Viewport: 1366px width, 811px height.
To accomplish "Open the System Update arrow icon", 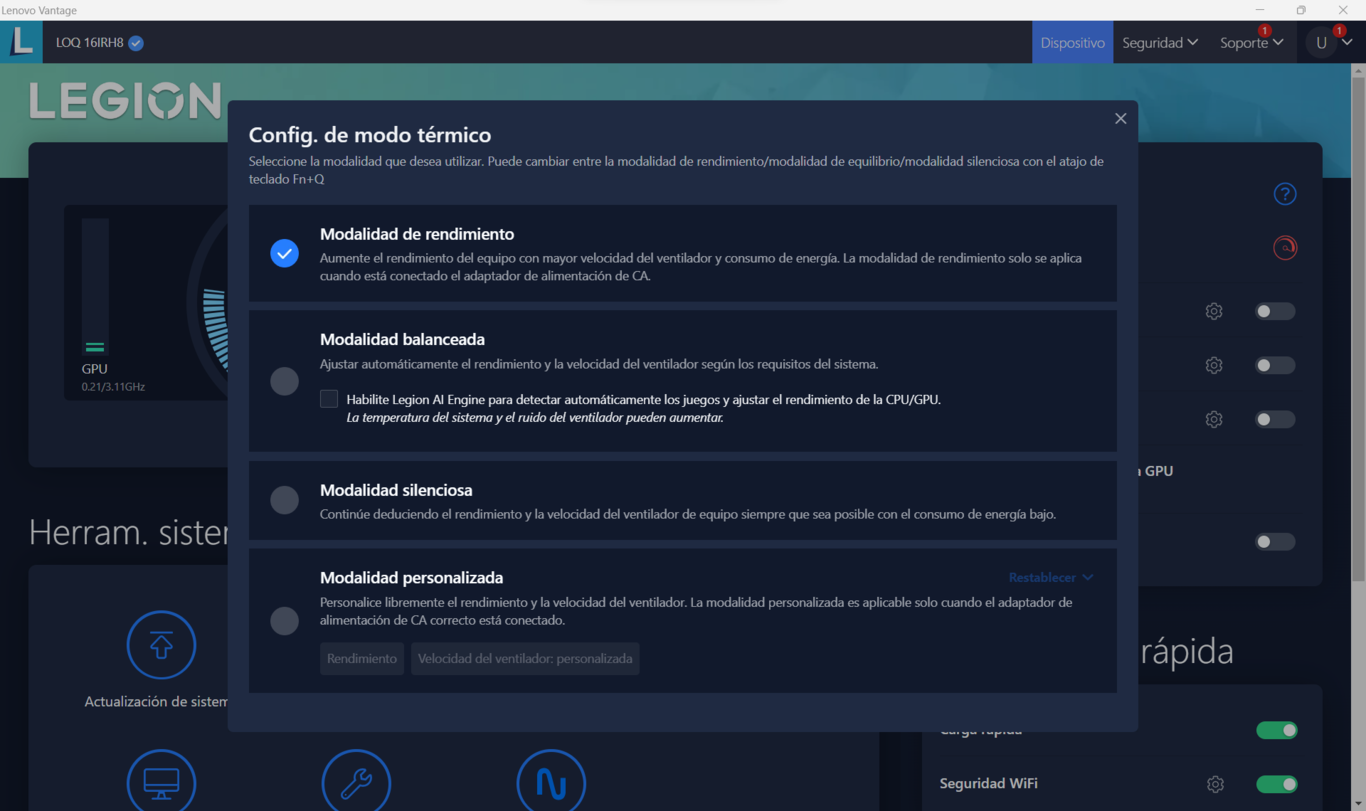I will tap(161, 645).
